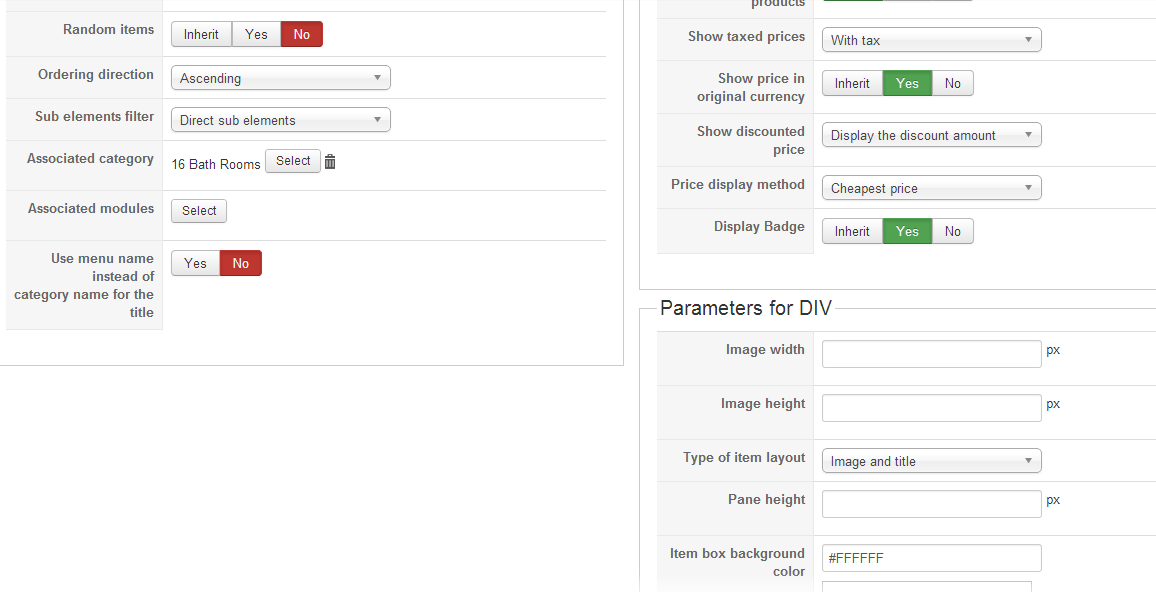Set Display Badge to No
Screen dimensions: 1156x592
point(952,231)
